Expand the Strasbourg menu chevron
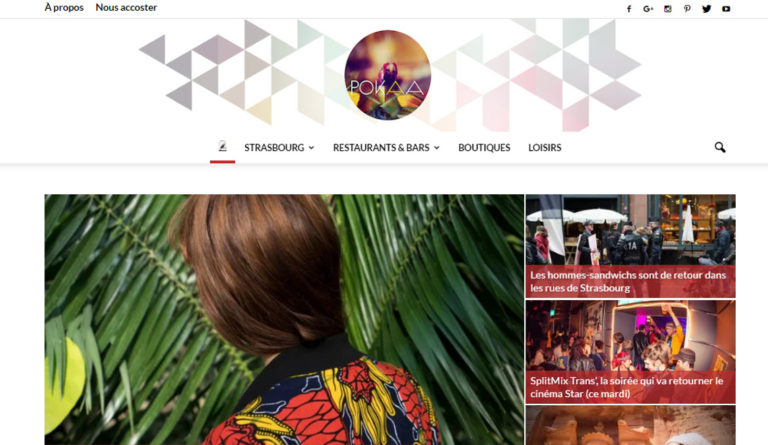Image resolution: width=768 pixels, height=445 pixels. pos(311,148)
